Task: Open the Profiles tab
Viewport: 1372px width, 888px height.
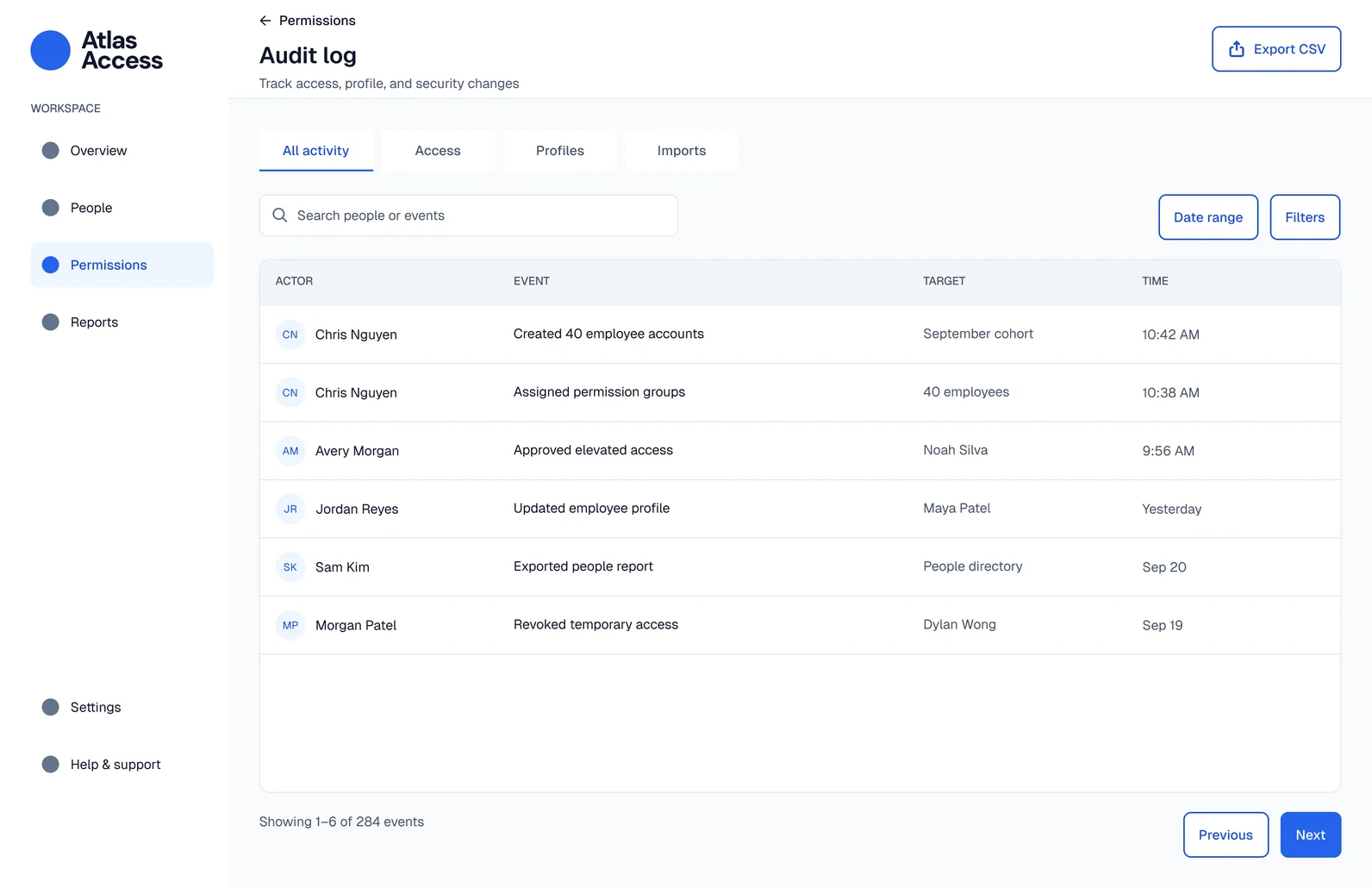Action: [x=560, y=151]
